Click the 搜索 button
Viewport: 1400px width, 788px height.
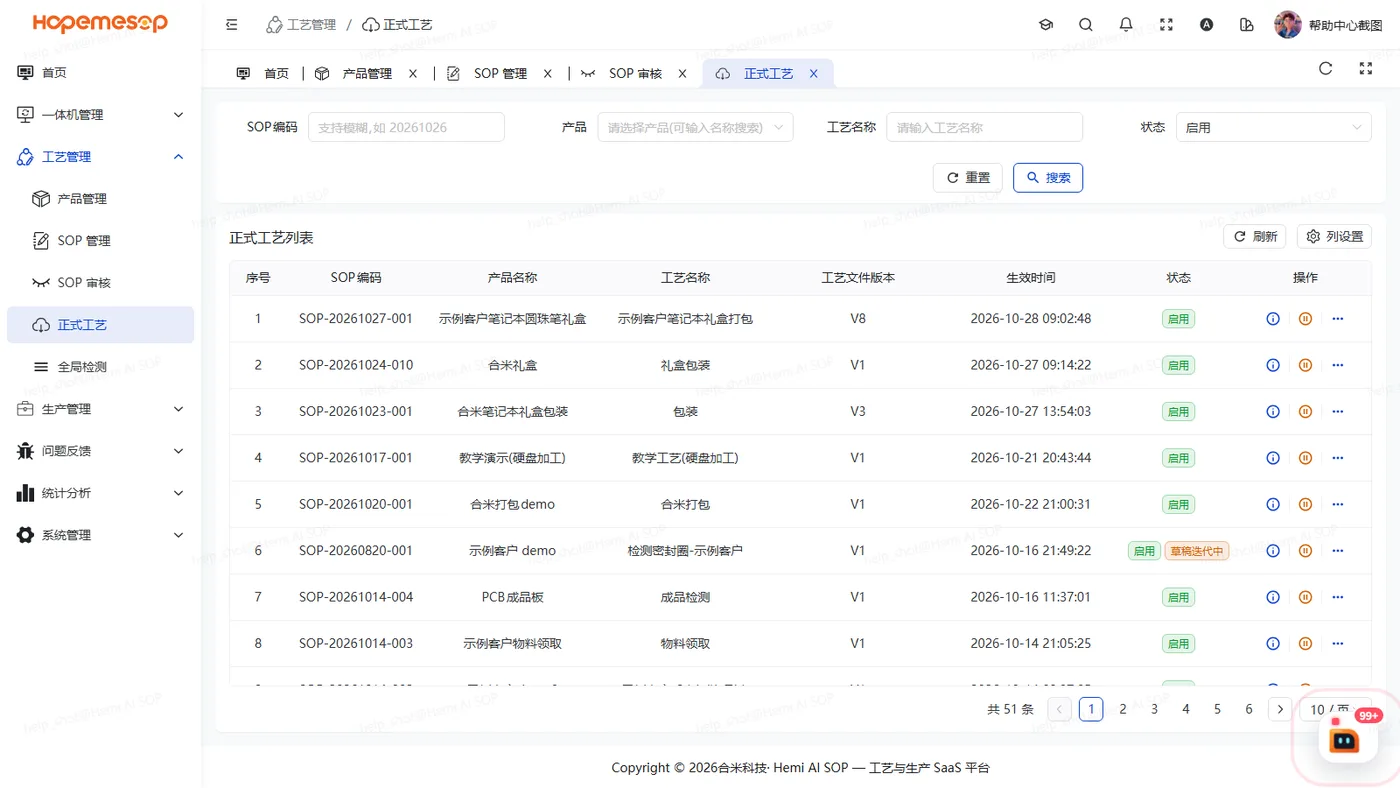pos(1048,178)
